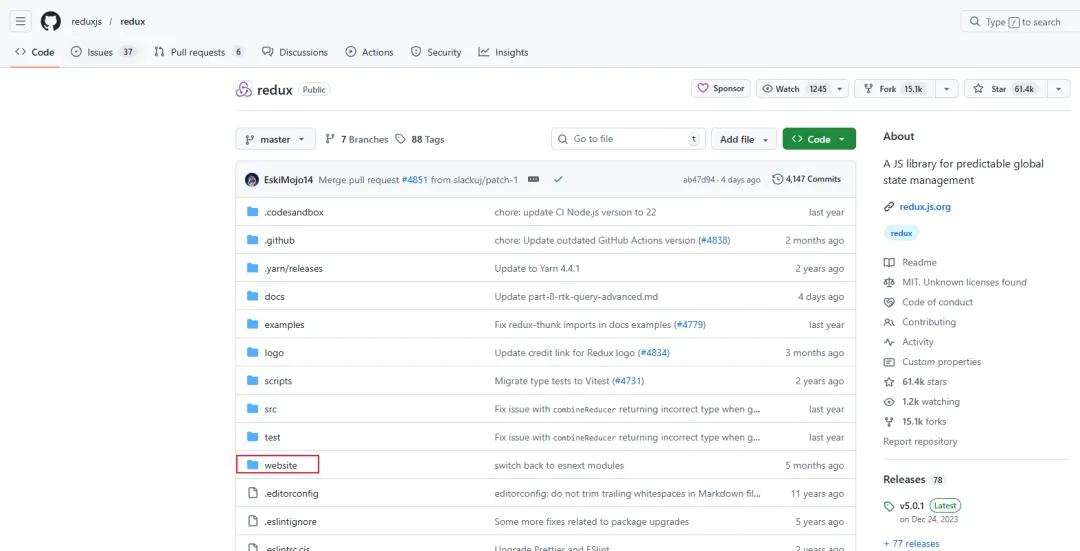Screen dimensions: 1080x551
Task: Click the .editorconfig file icon
Action: coord(252,493)
